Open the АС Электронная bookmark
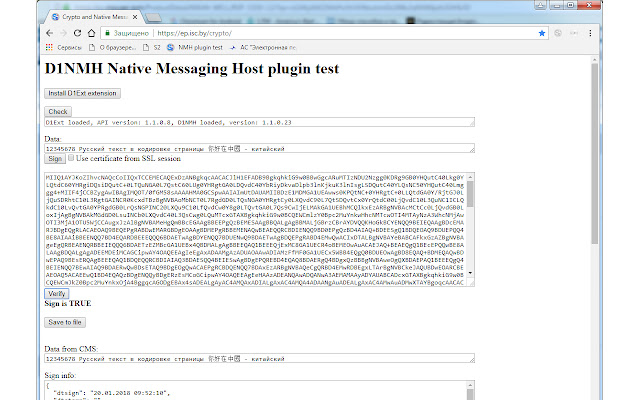 pyautogui.click(x=262, y=47)
